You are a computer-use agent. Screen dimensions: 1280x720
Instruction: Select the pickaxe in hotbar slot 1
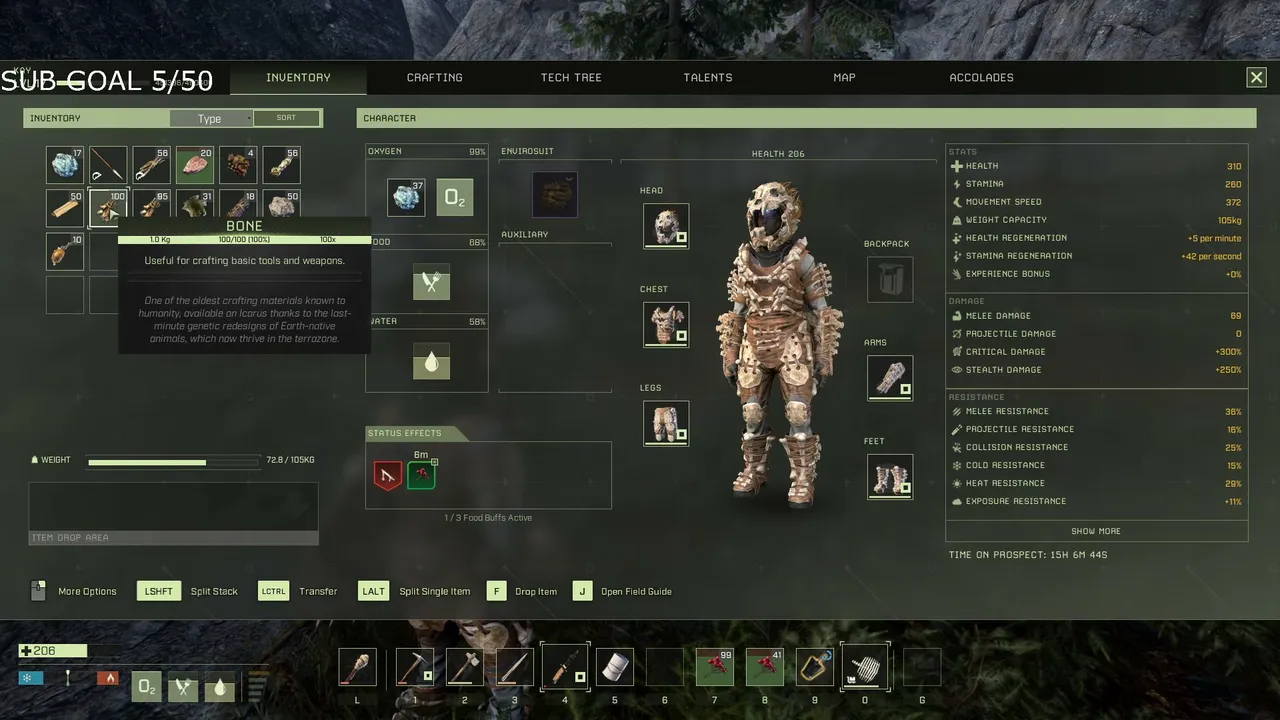(x=415, y=667)
